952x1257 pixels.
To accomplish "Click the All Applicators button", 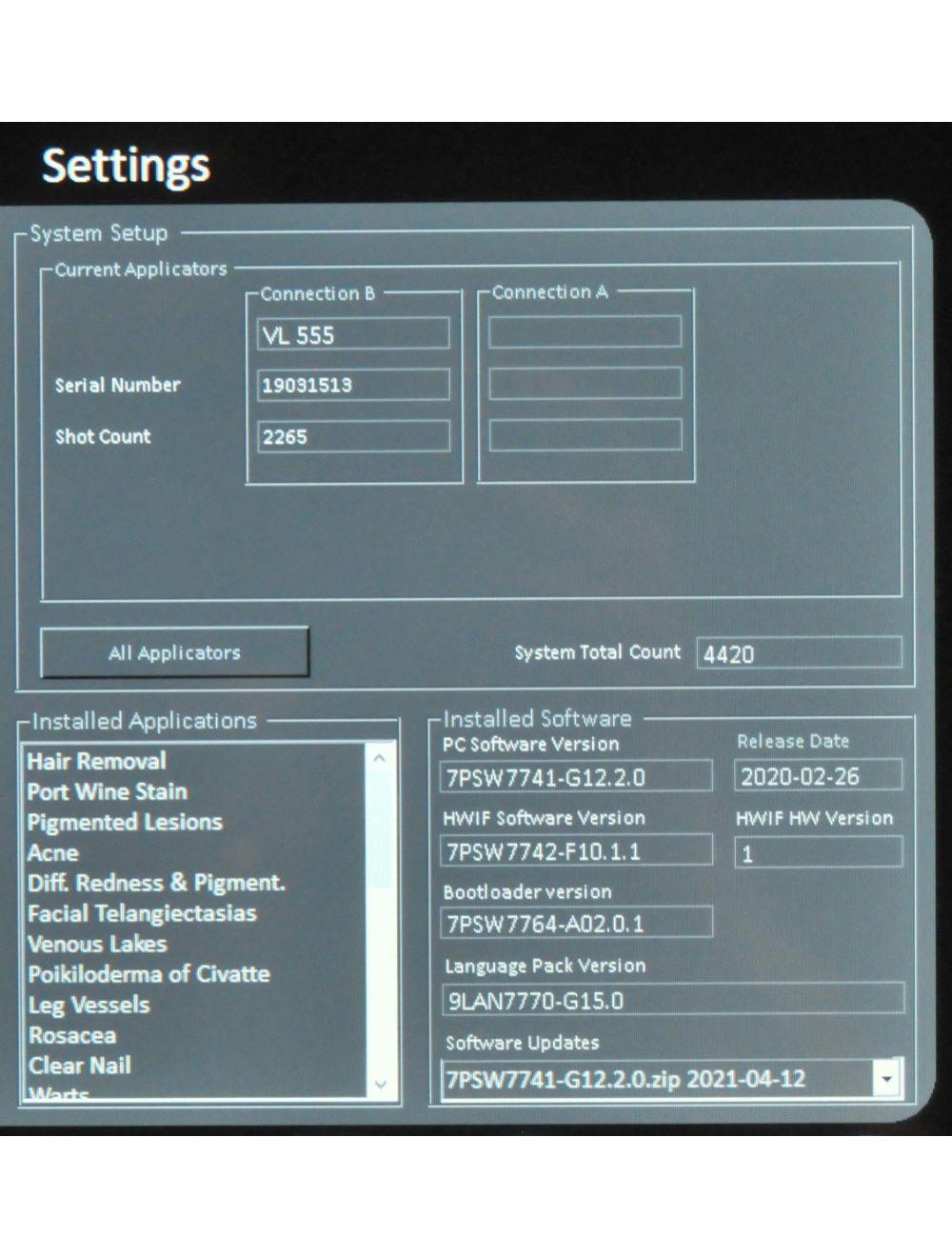I will coord(174,652).
